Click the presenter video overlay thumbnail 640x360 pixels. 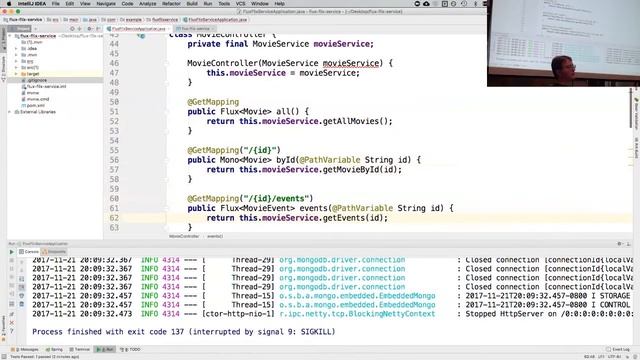point(563,43)
